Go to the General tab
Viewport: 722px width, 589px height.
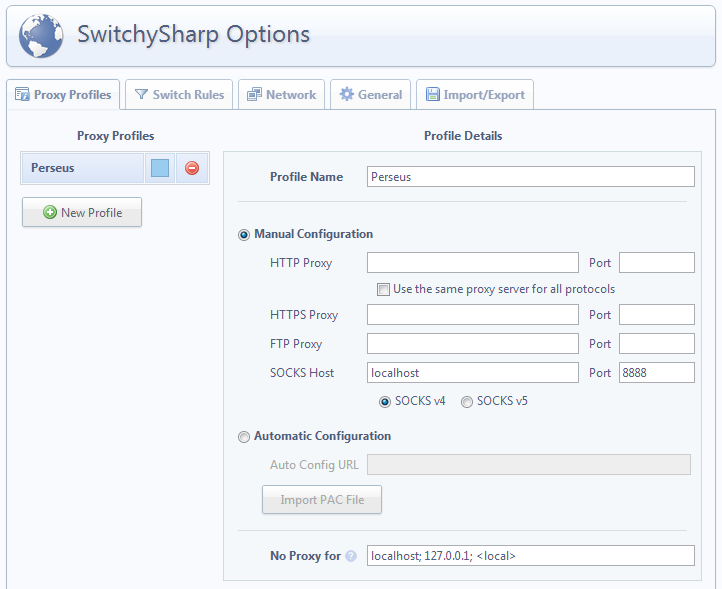pos(371,95)
